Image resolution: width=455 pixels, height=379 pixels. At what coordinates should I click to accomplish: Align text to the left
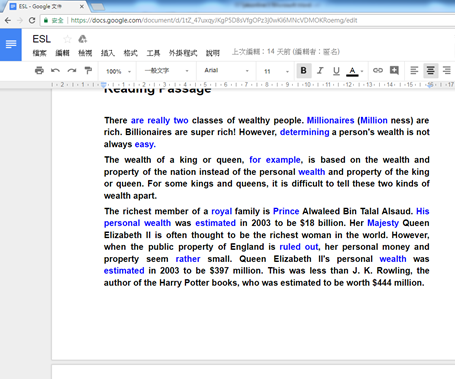[414, 71]
